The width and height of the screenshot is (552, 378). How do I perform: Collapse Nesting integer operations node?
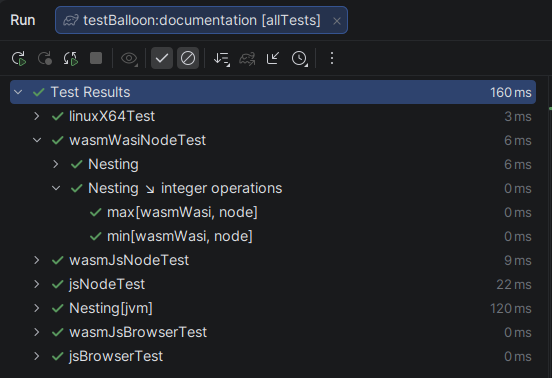pos(56,188)
